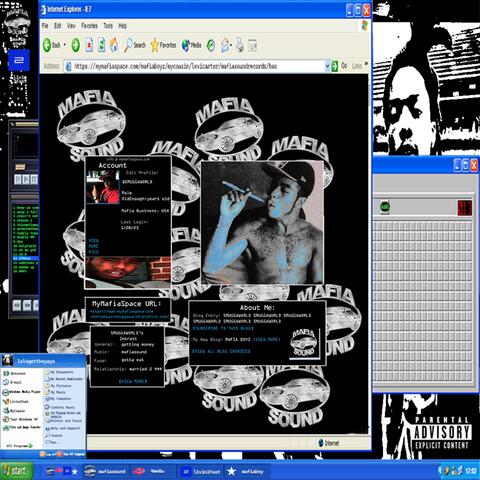Open E-mail entry in Start menu
The image size is (480, 480).
13,382
